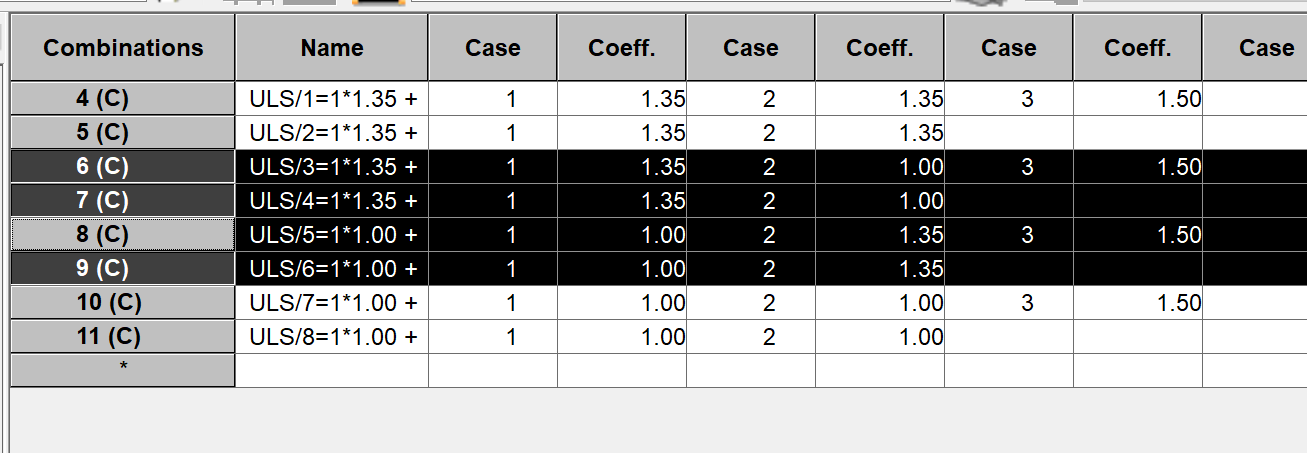Image resolution: width=1307 pixels, height=453 pixels.
Task: Click the first Coeff. column header
Action: click(622, 47)
